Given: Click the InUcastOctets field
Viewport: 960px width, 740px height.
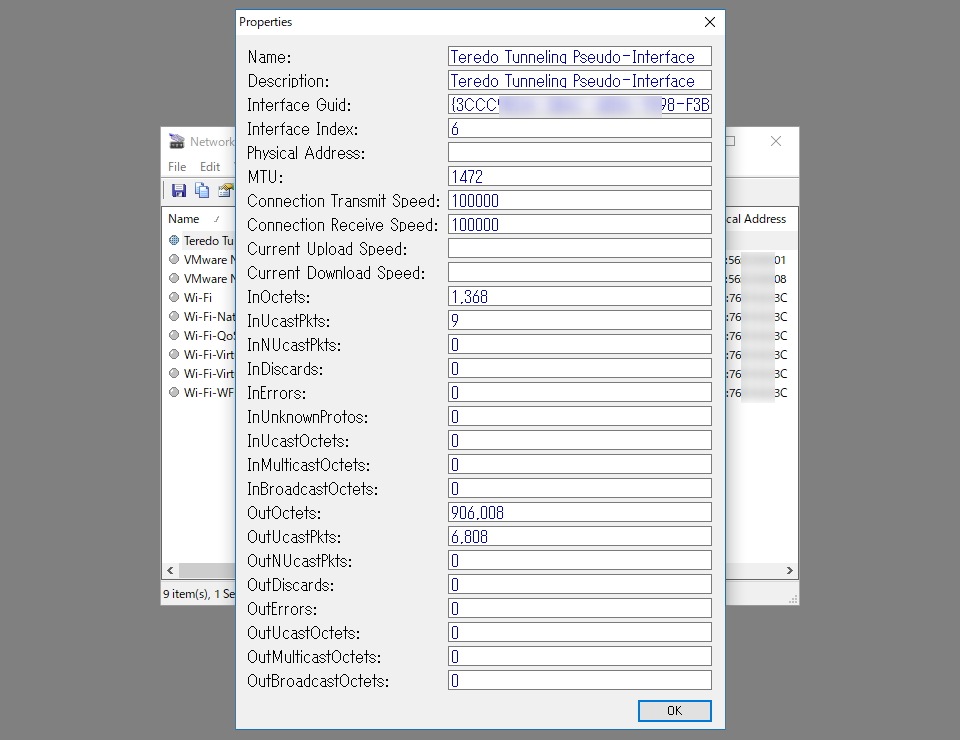Looking at the screenshot, I should click(580, 440).
